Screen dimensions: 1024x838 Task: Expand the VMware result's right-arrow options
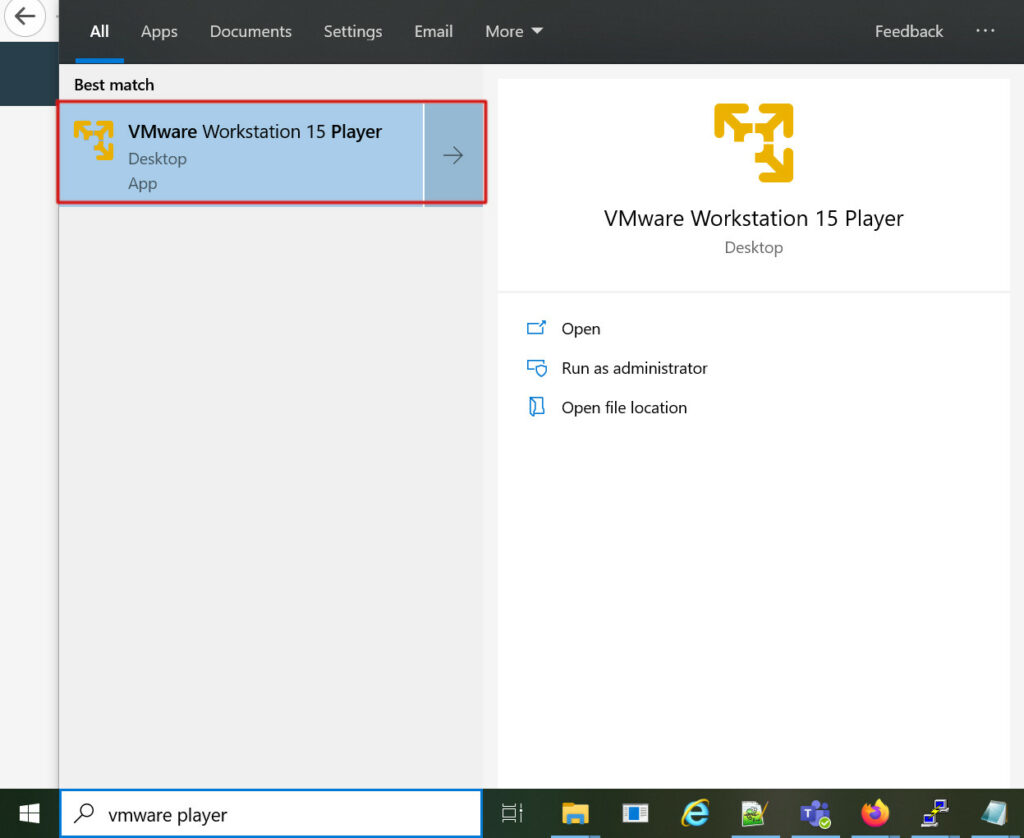(x=454, y=155)
